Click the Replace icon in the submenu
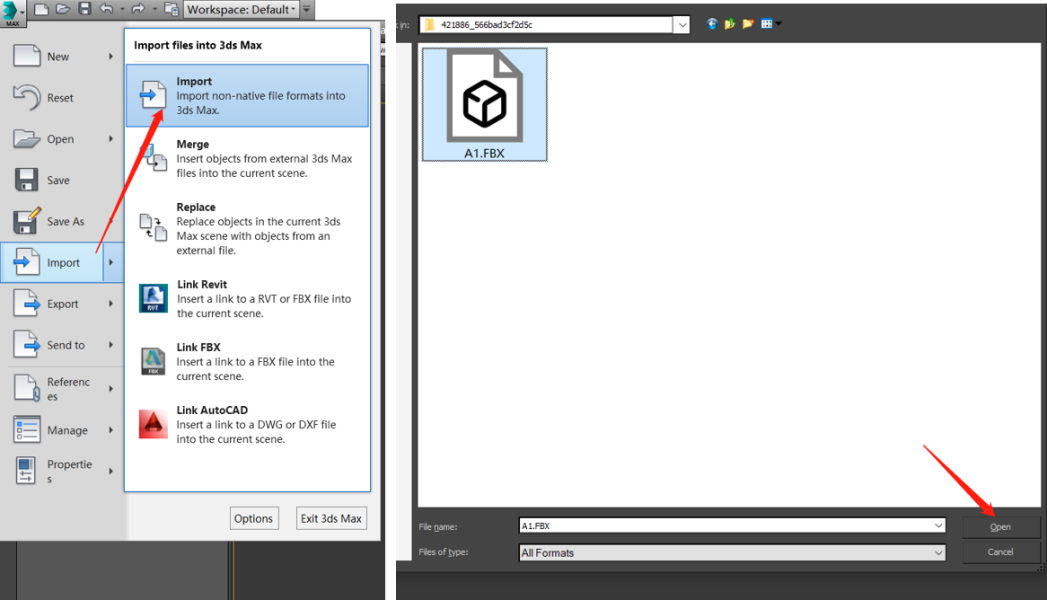This screenshot has width=1047, height=600. coord(153,228)
